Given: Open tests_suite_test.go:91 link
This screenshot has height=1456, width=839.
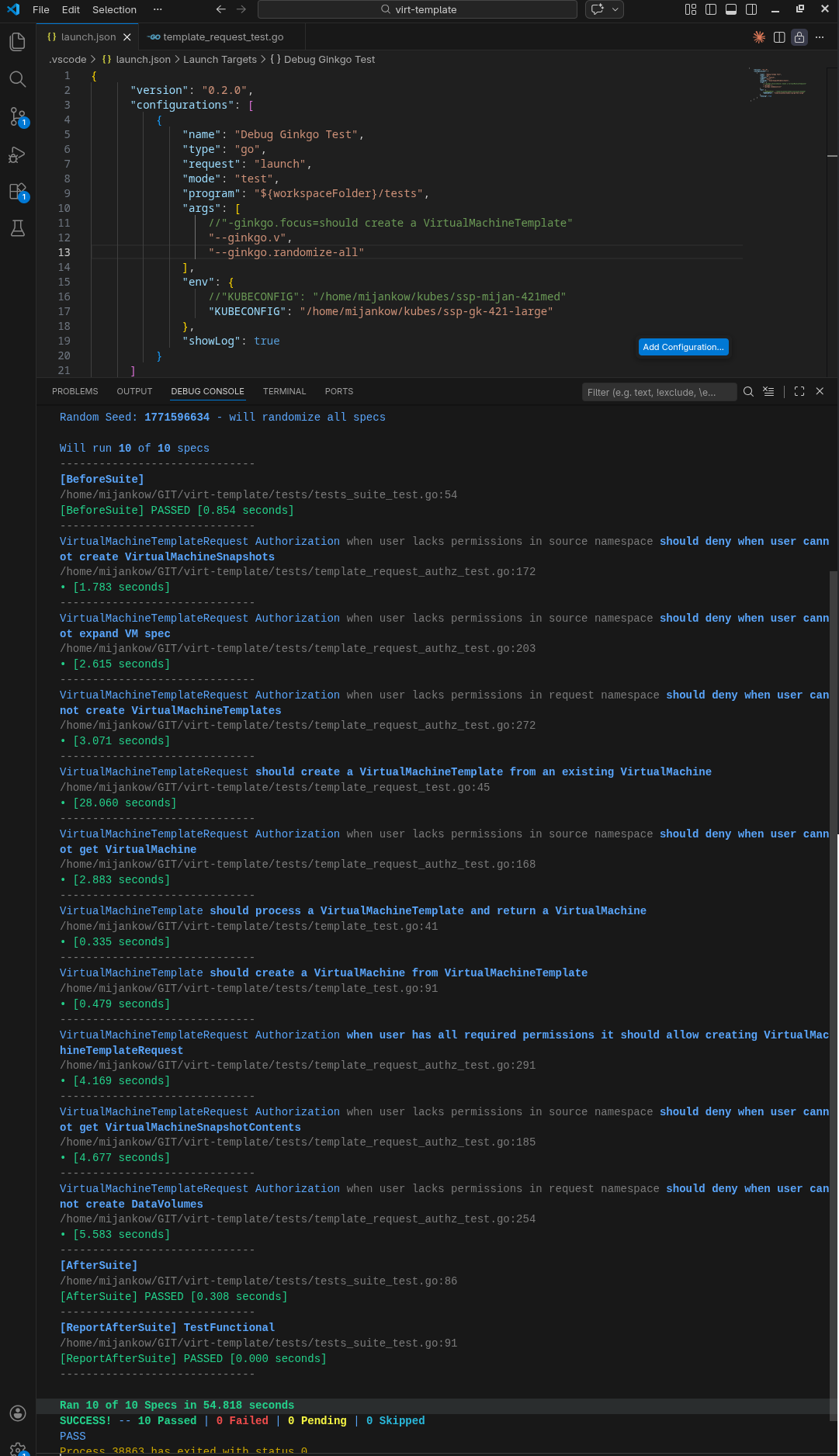Looking at the screenshot, I should click(258, 1343).
